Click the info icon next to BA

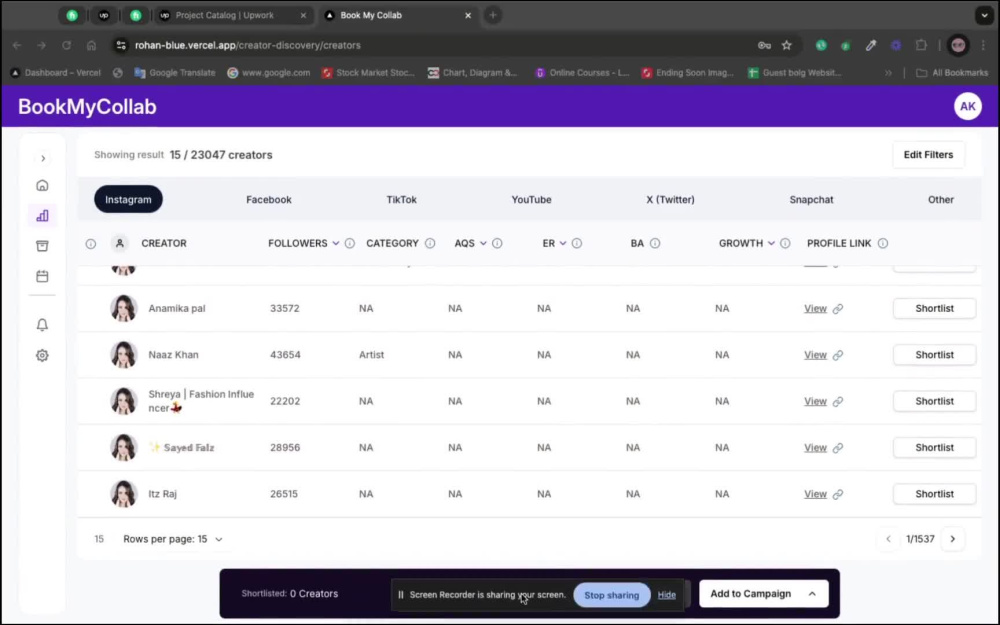(x=655, y=243)
